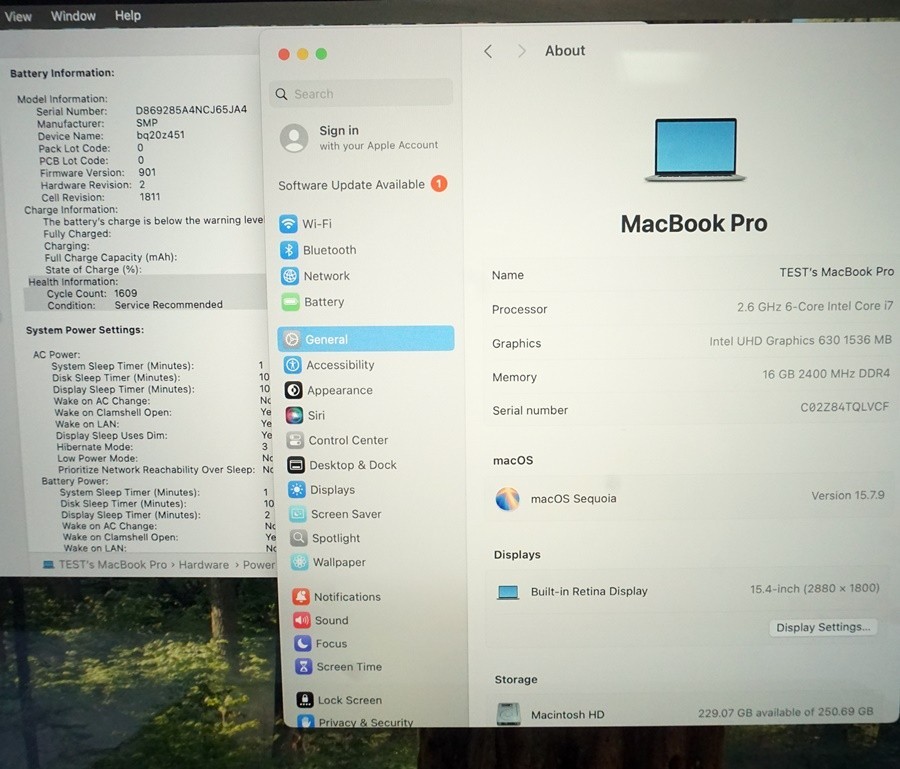The height and width of the screenshot is (769, 900).
Task: Open Notifications bell icon
Action: [x=301, y=596]
